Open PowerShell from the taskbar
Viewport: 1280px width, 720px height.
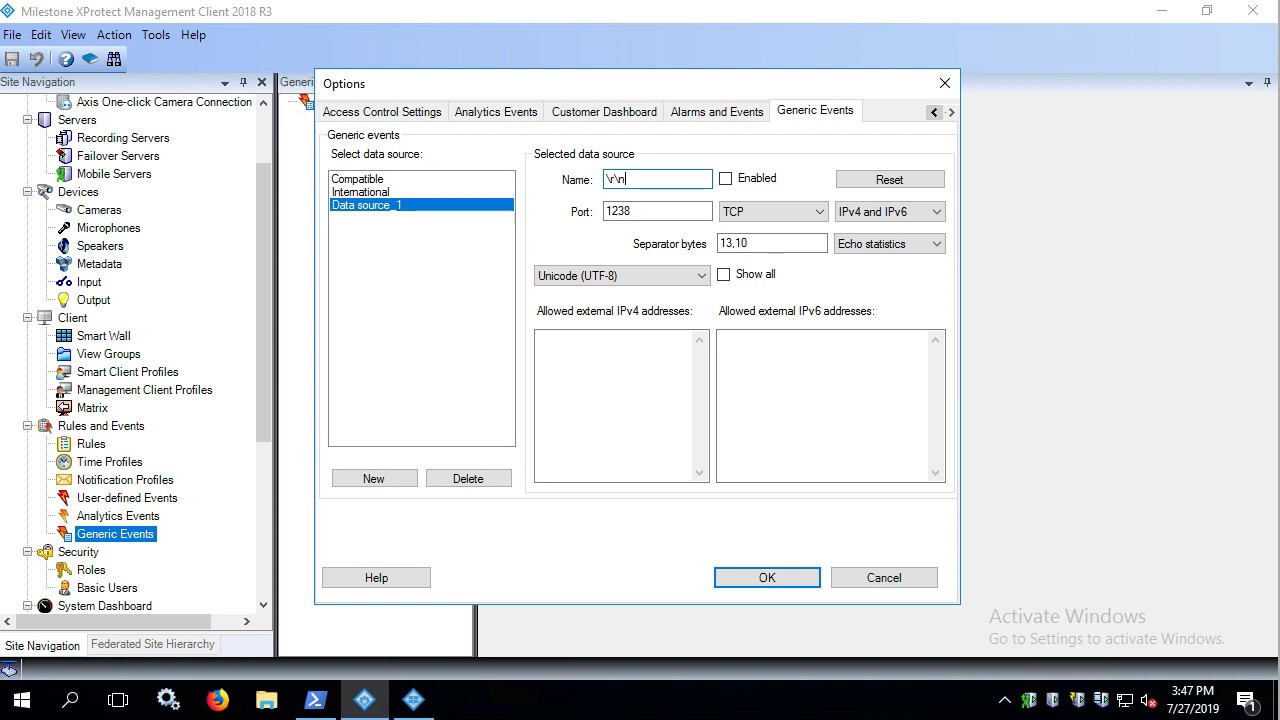click(x=315, y=700)
